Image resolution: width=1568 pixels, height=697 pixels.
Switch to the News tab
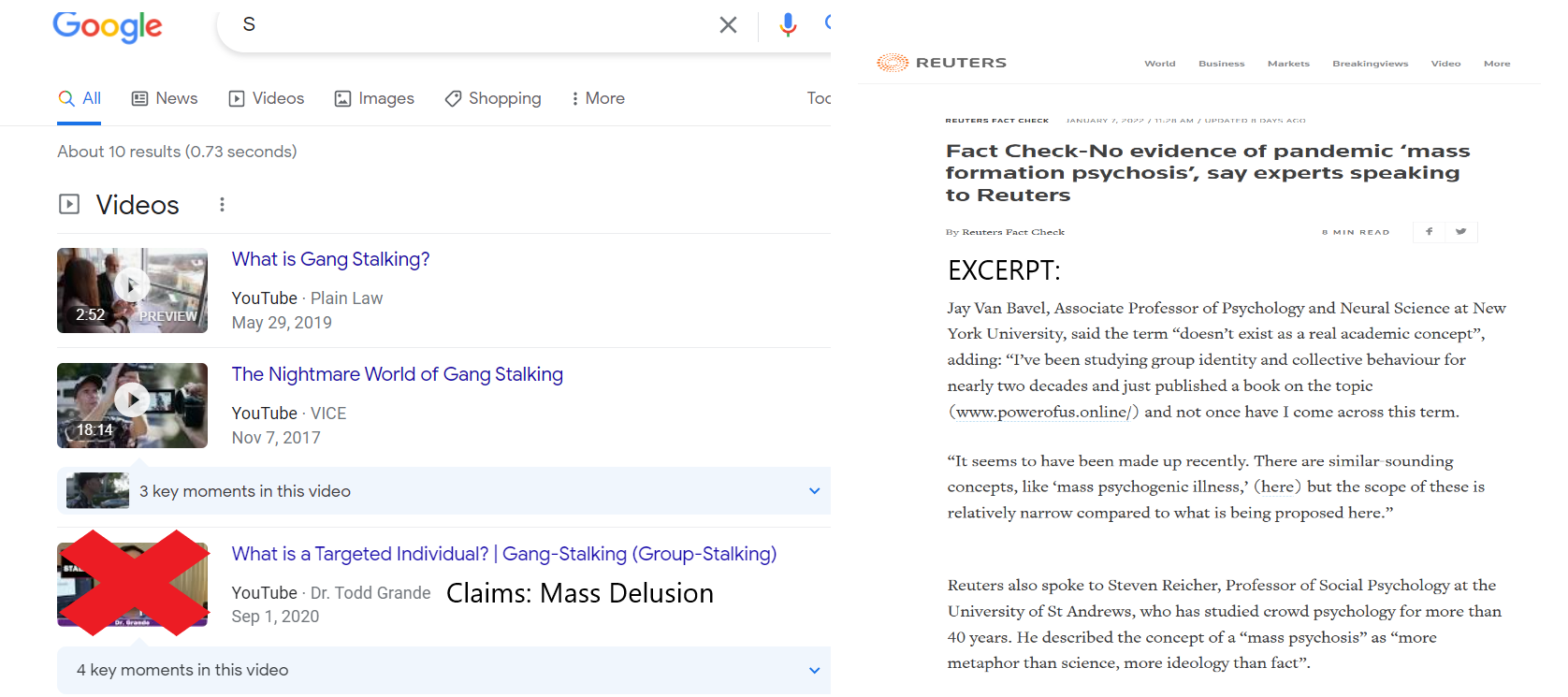pyautogui.click(x=165, y=98)
